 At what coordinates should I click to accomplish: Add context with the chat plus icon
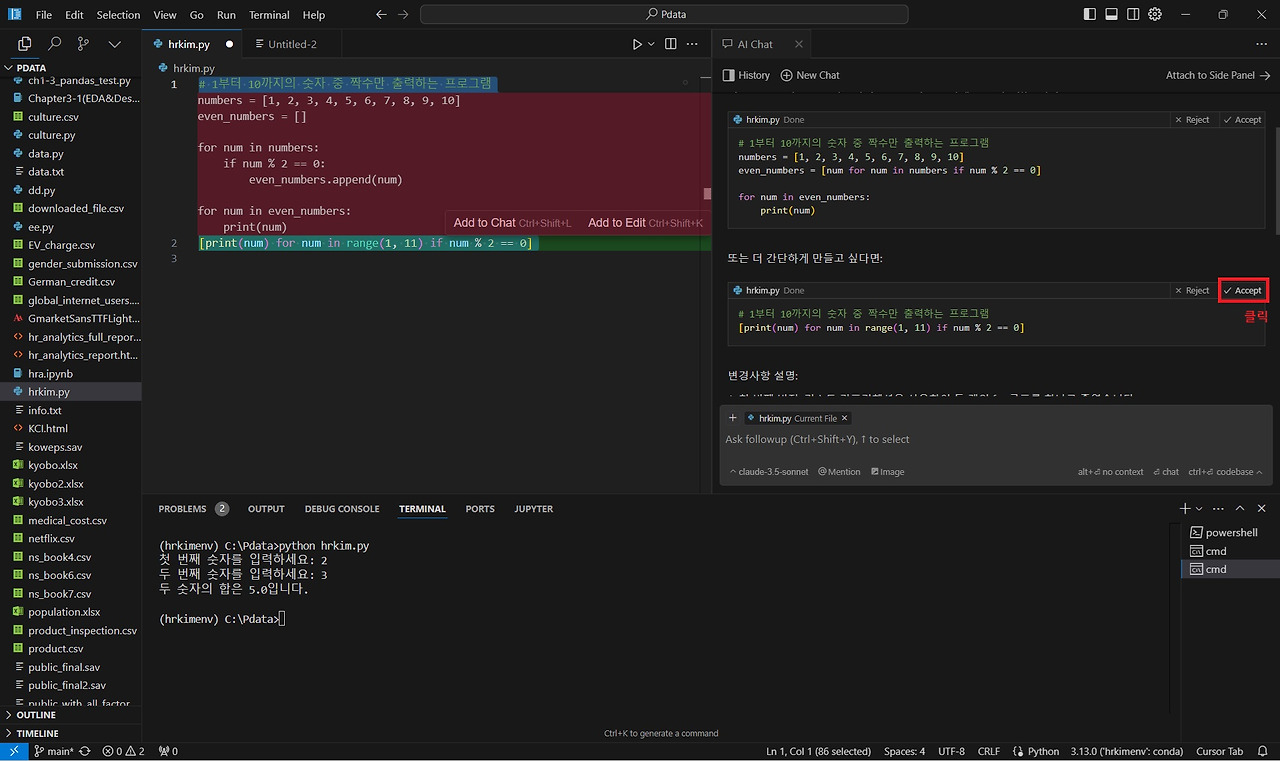point(733,418)
